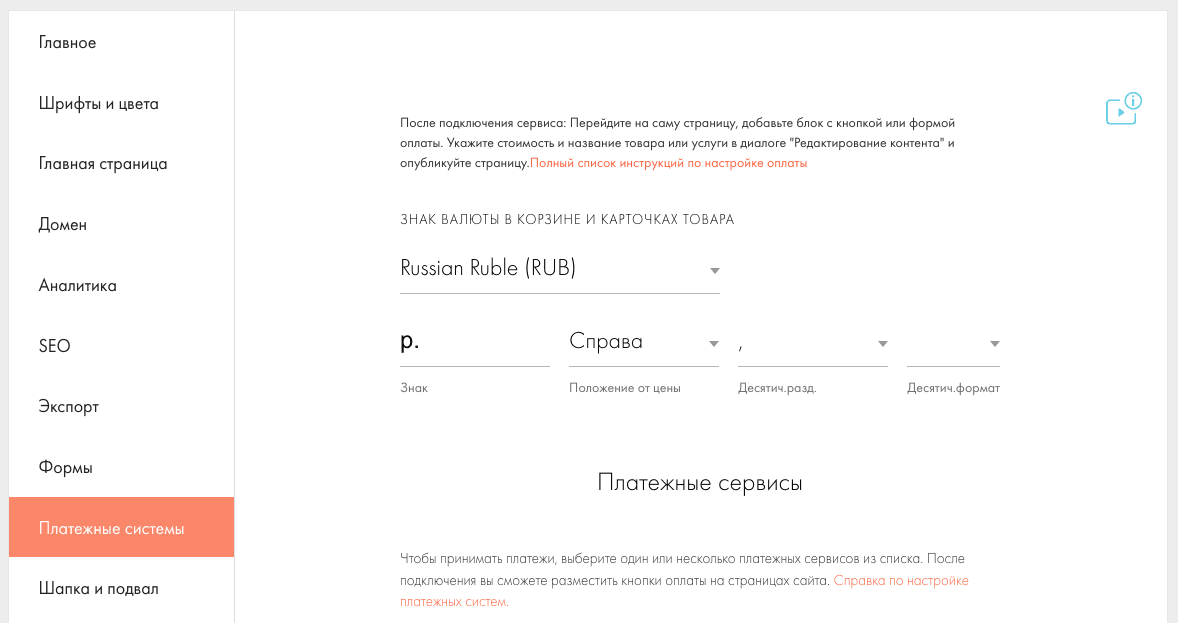Open Полный список инструкций по настройке оплаты link
The height and width of the screenshot is (623, 1178).
click(668, 164)
